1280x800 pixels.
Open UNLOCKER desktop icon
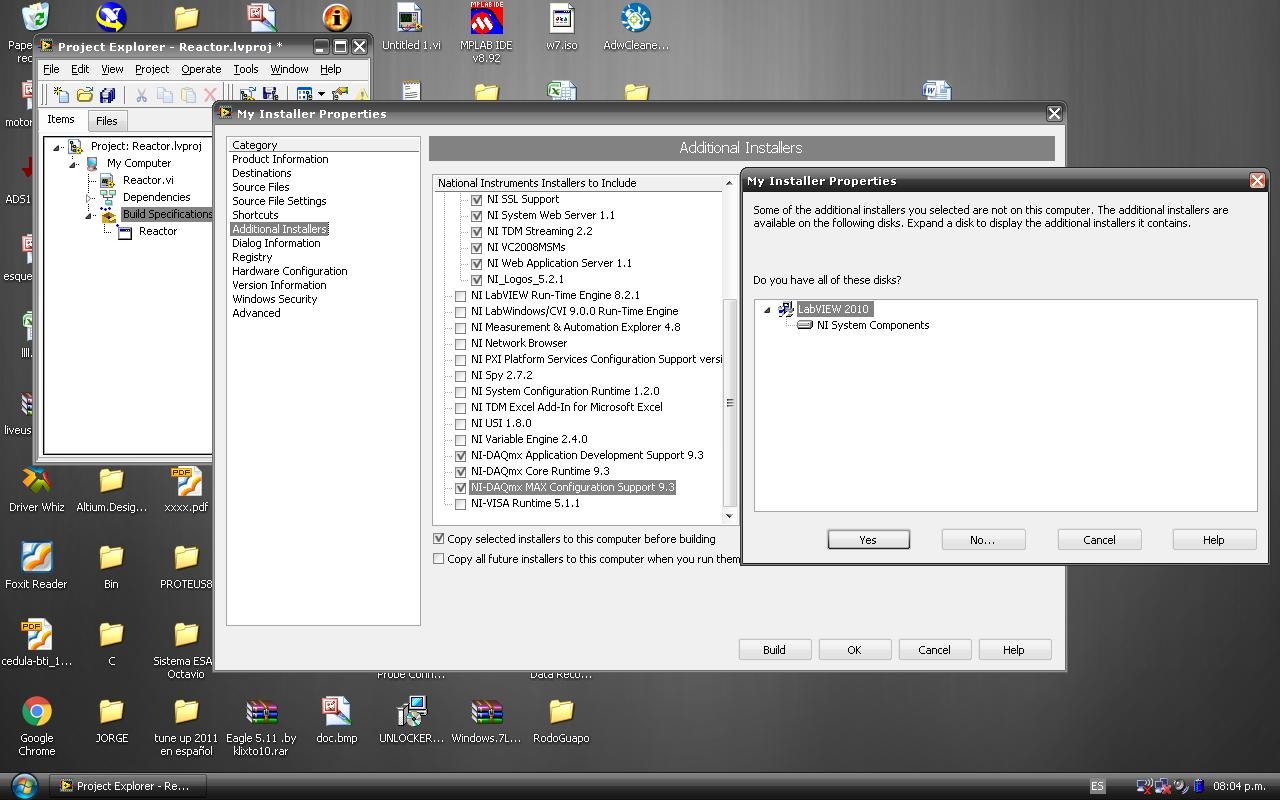[x=411, y=712]
